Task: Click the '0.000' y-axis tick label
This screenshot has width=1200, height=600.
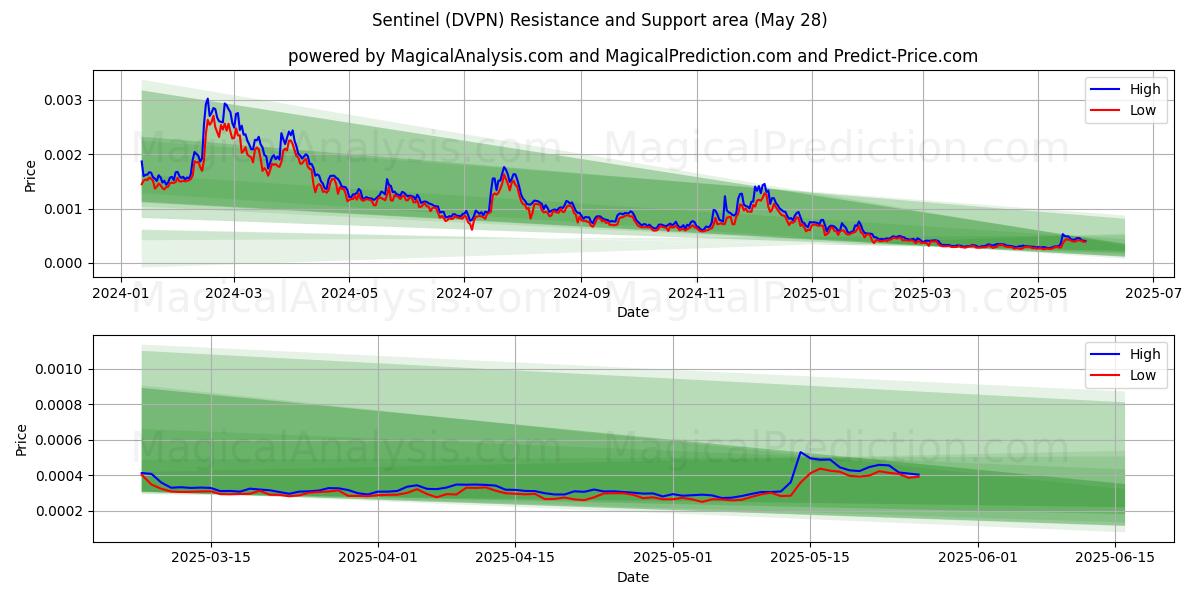Action: tap(66, 263)
